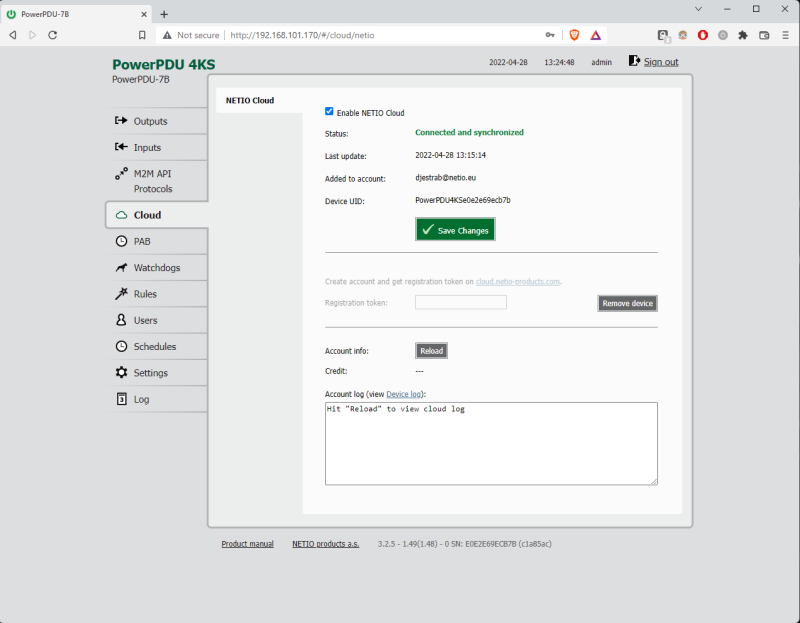Reload the account info
Image resolution: width=800 pixels, height=623 pixels.
point(431,350)
